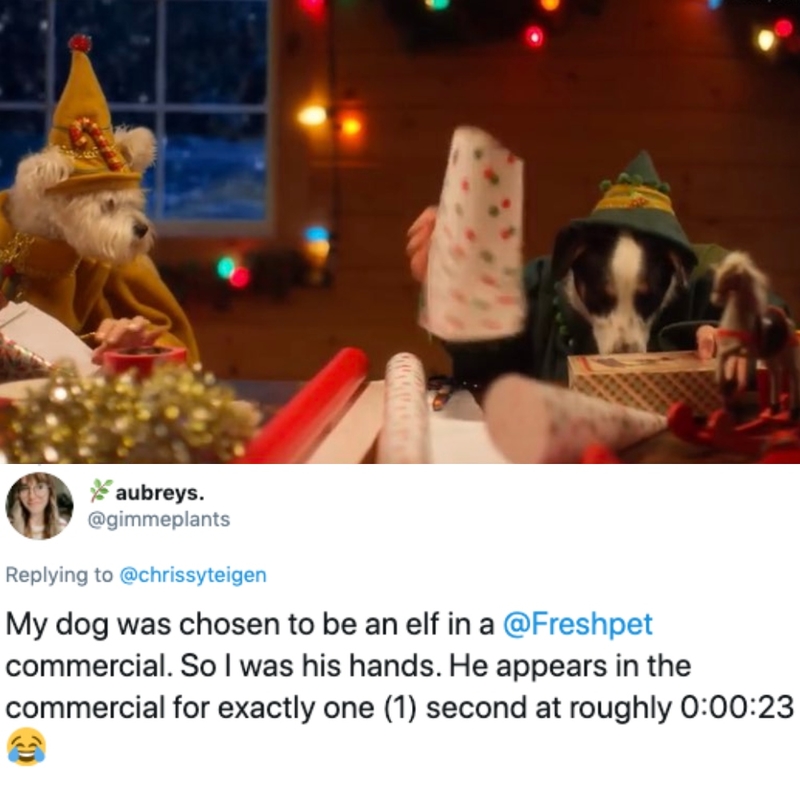This screenshot has height=800, width=800.
Task: Click the herb emoji beside aubreys' name
Action: (x=100, y=490)
